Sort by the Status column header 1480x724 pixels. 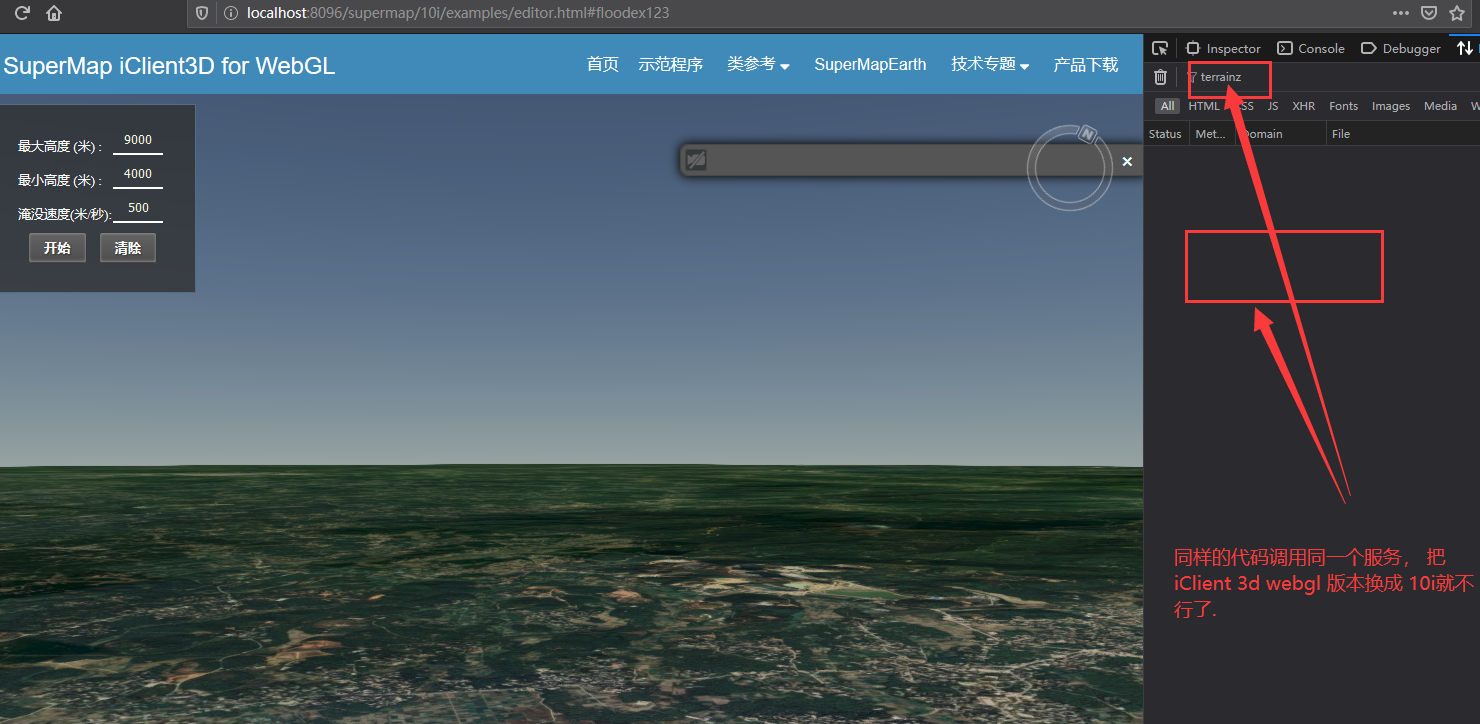click(1166, 134)
